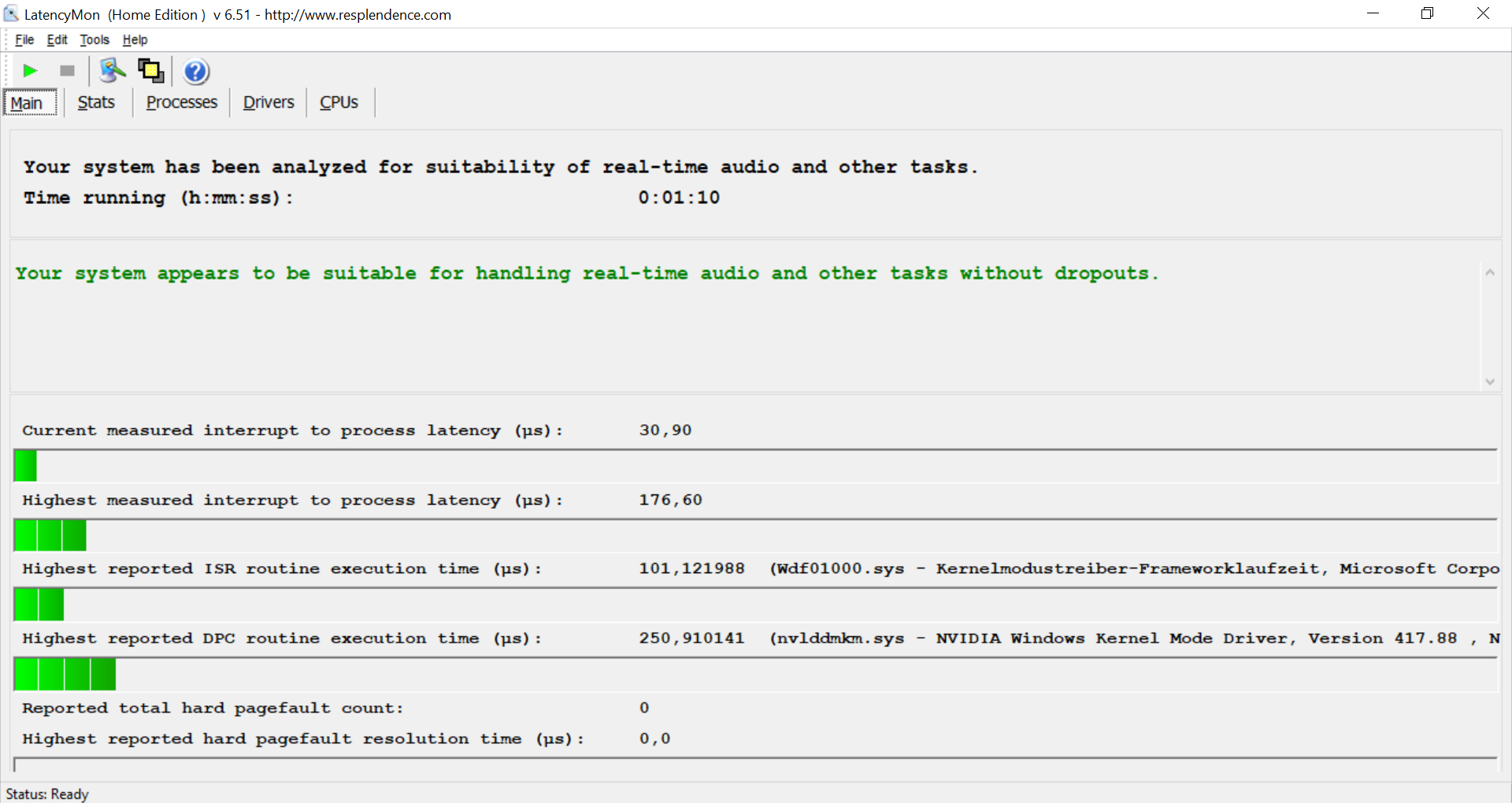This screenshot has width=1512, height=803.
Task: Click the time running value 0:01:10
Action: (x=679, y=198)
